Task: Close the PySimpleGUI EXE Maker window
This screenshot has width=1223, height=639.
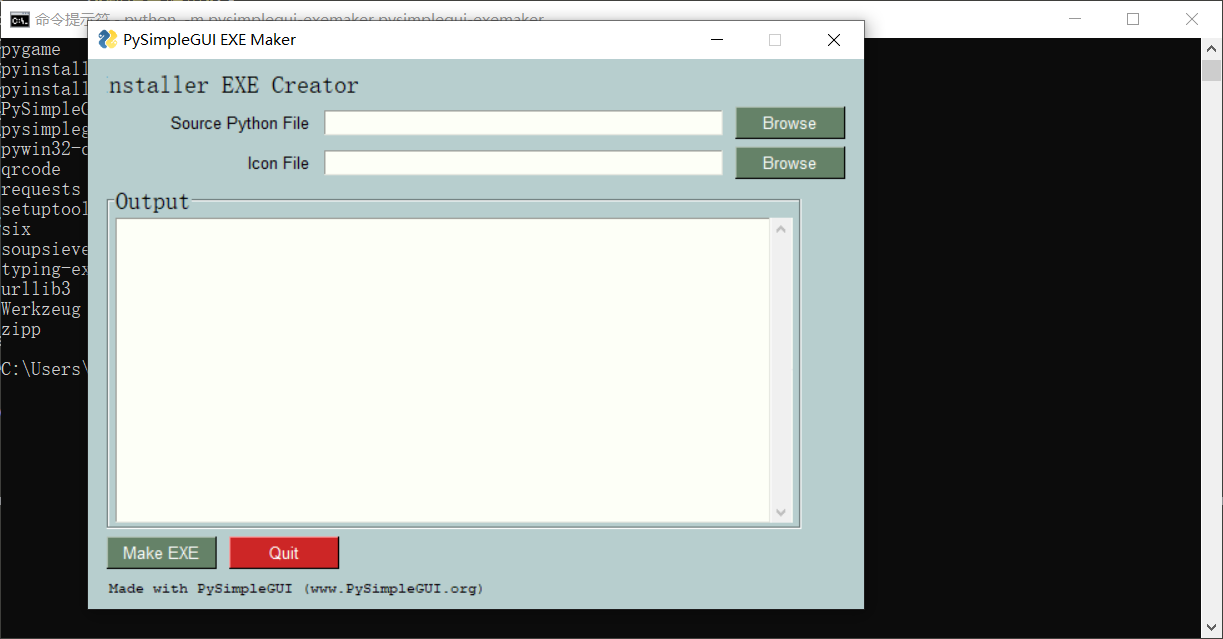Action: 834,40
